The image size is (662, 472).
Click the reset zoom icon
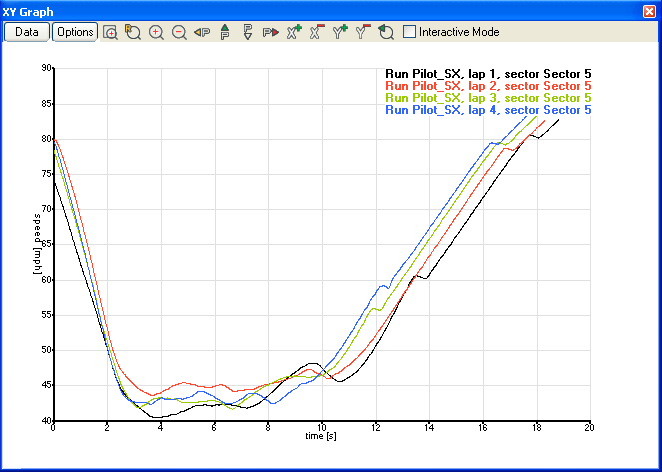[385, 32]
